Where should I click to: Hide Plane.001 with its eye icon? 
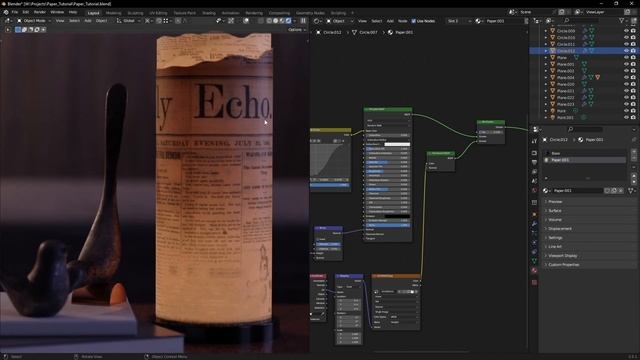pos(626,64)
